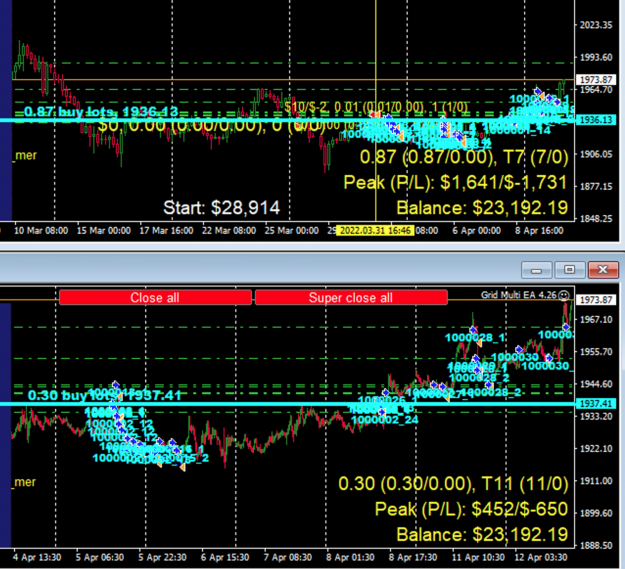
Task: Click the 1000002_24 trade label
Action: [x=385, y=420]
